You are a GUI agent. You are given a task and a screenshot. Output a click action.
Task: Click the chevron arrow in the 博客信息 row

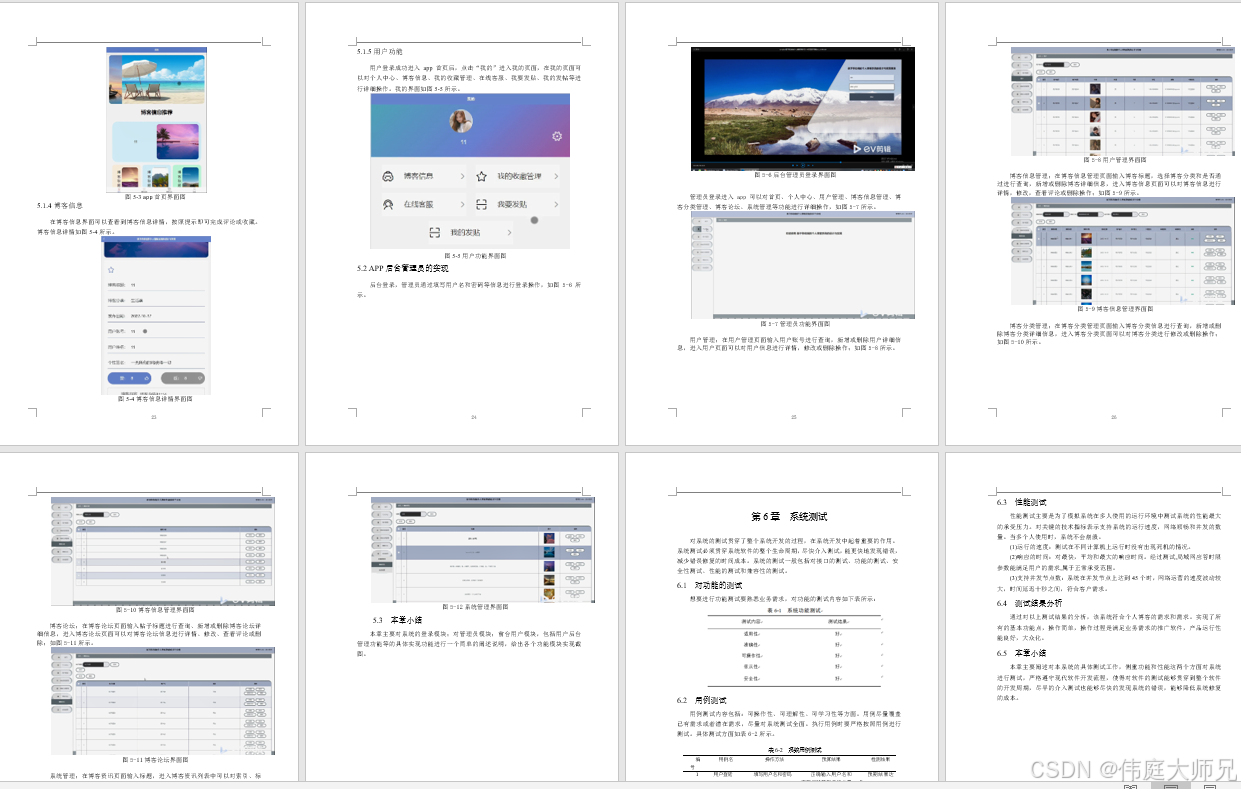tap(462, 176)
